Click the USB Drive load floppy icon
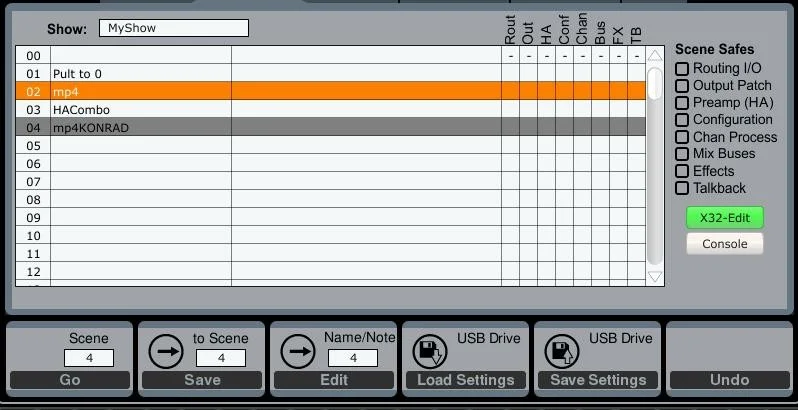The image size is (798, 410). pyautogui.click(x=430, y=351)
